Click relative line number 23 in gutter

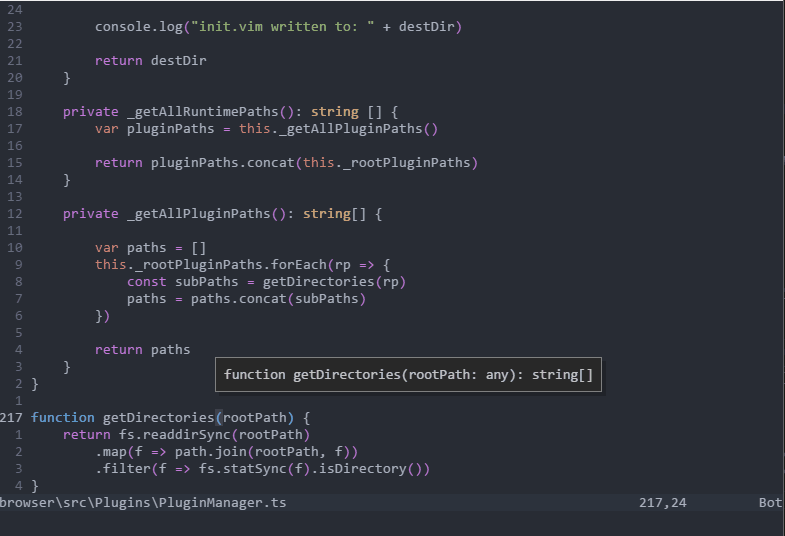click(15, 27)
